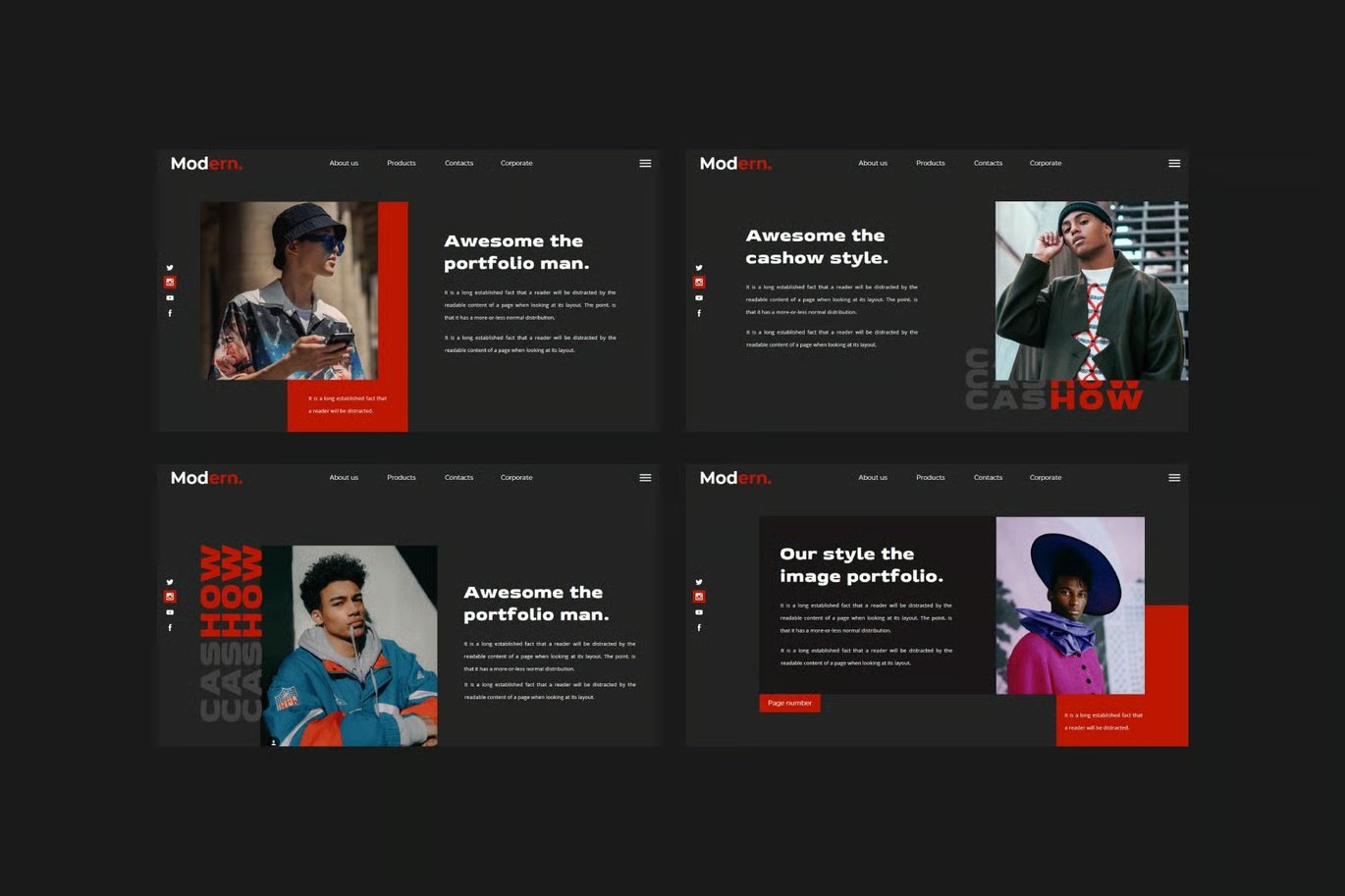
Task: Open hamburger menu on cashow style slide
Action: [1174, 163]
